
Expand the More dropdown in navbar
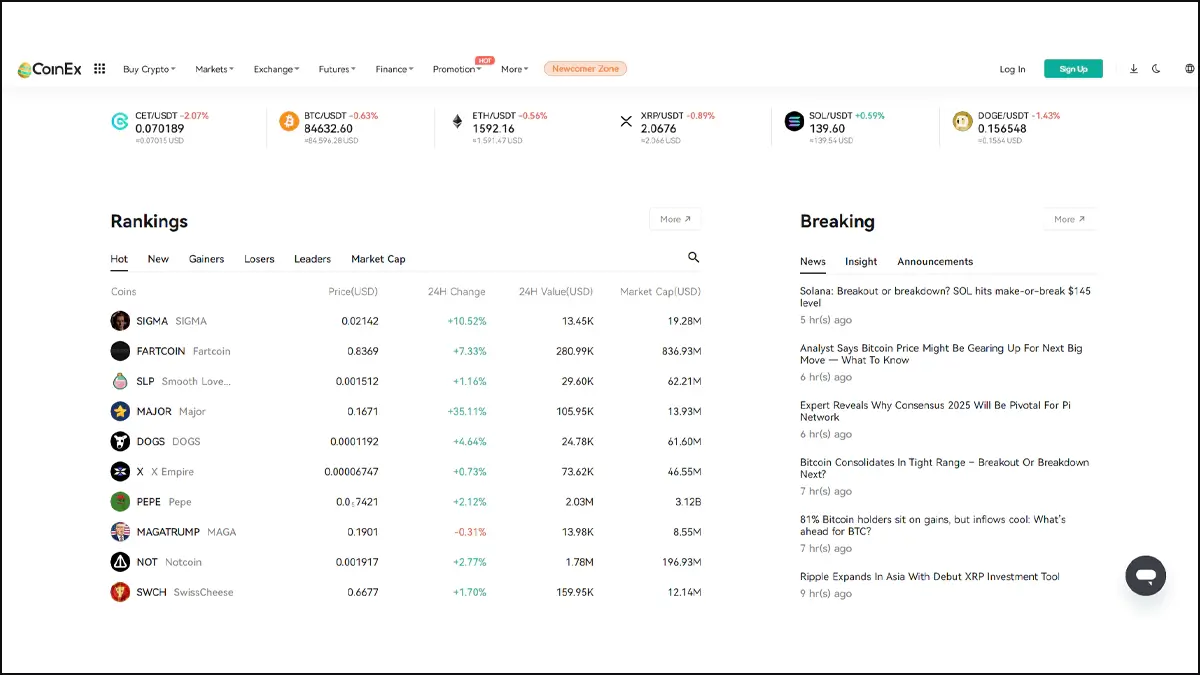click(x=514, y=69)
